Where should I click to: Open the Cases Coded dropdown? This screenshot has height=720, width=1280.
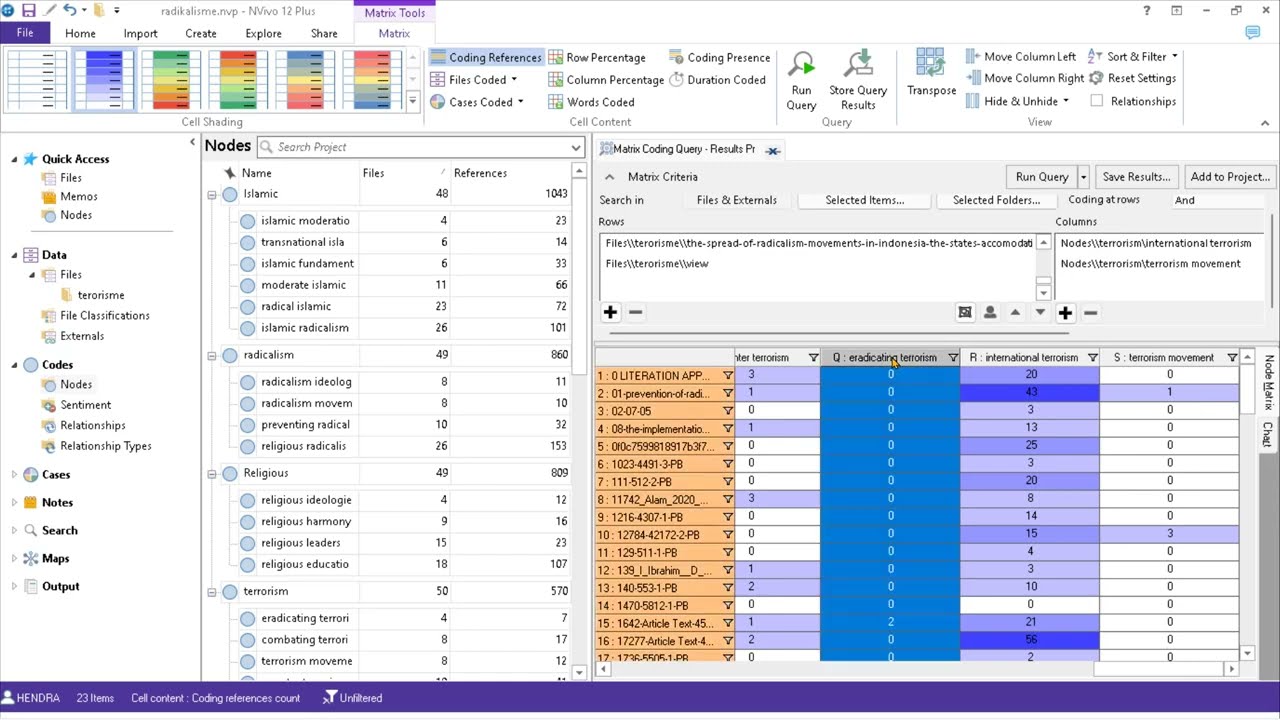[x=477, y=102]
